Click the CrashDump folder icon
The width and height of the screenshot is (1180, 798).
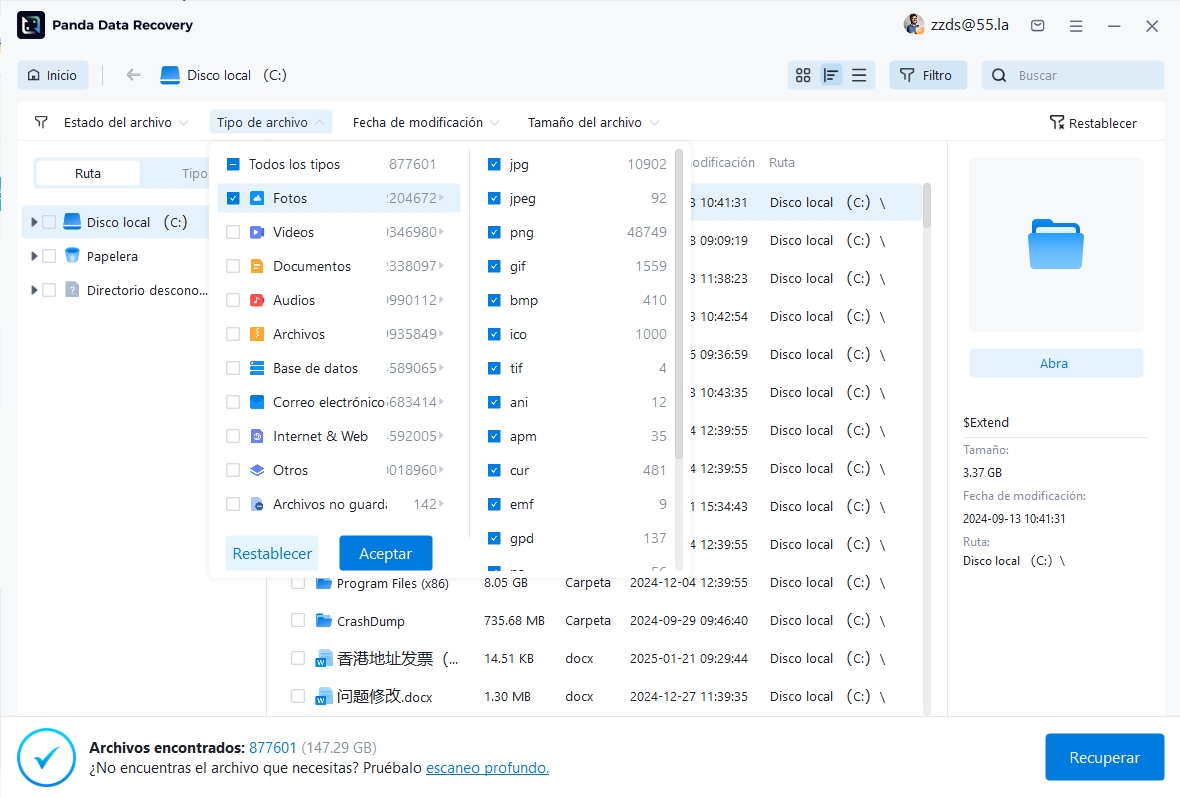coord(324,620)
